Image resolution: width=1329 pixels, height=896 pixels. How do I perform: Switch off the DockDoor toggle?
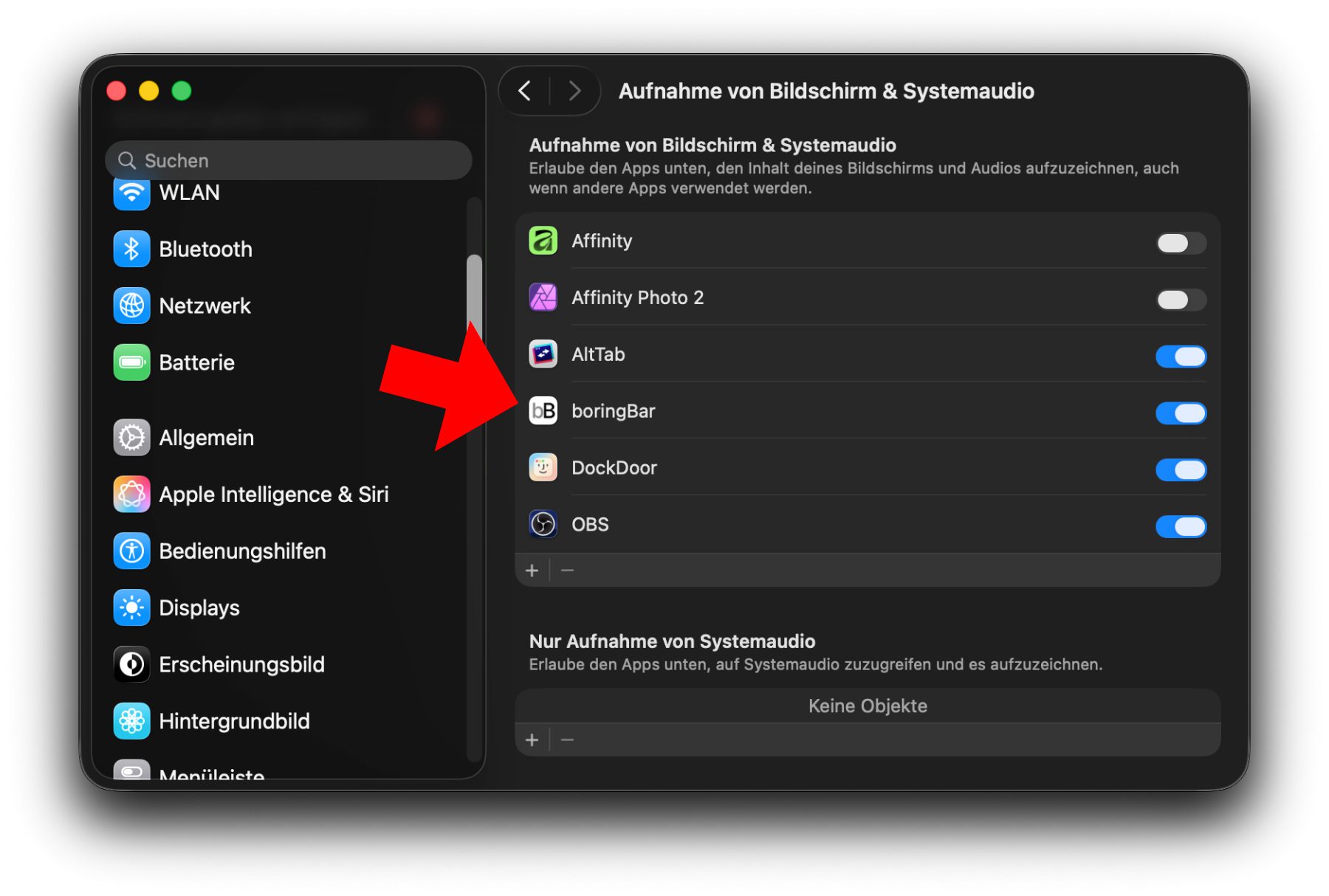[x=1181, y=470]
